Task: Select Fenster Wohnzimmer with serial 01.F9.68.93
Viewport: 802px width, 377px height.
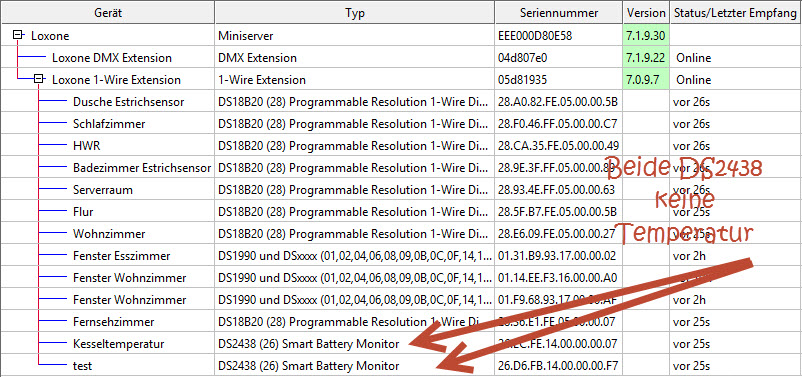Action: [x=129, y=300]
